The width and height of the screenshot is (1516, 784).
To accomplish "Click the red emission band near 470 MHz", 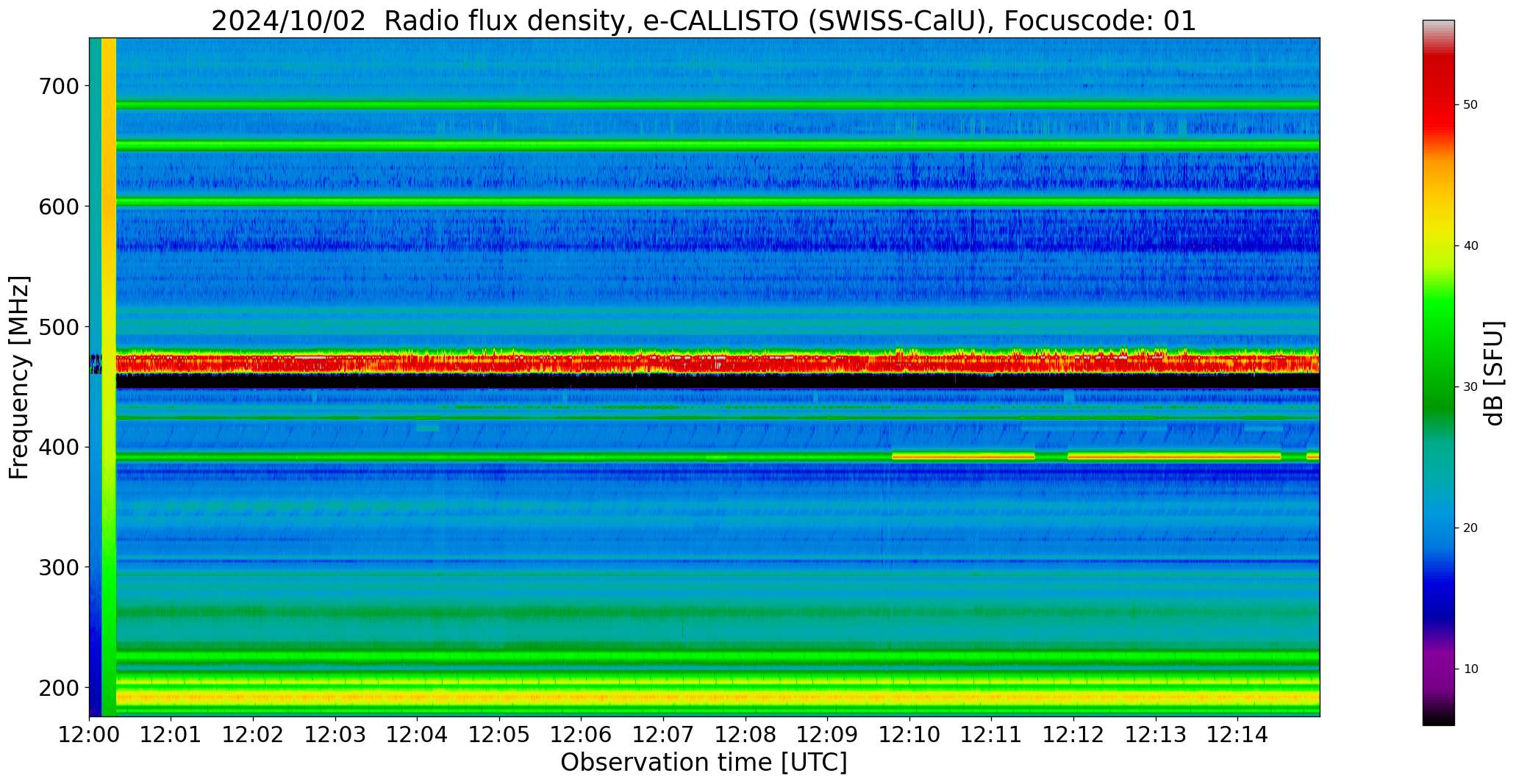I will pyautogui.click(x=718, y=362).
